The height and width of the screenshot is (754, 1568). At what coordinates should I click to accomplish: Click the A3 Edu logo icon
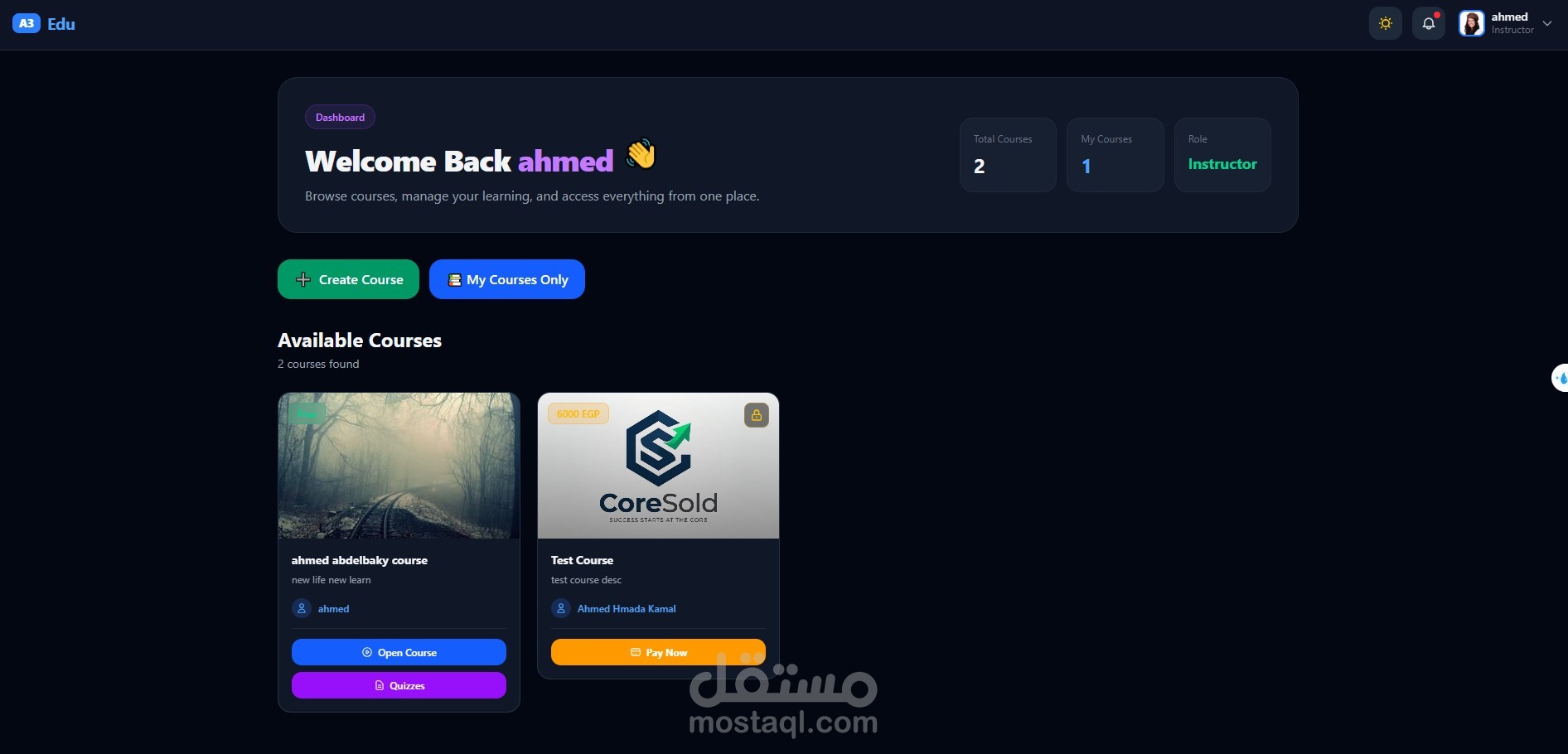click(27, 24)
